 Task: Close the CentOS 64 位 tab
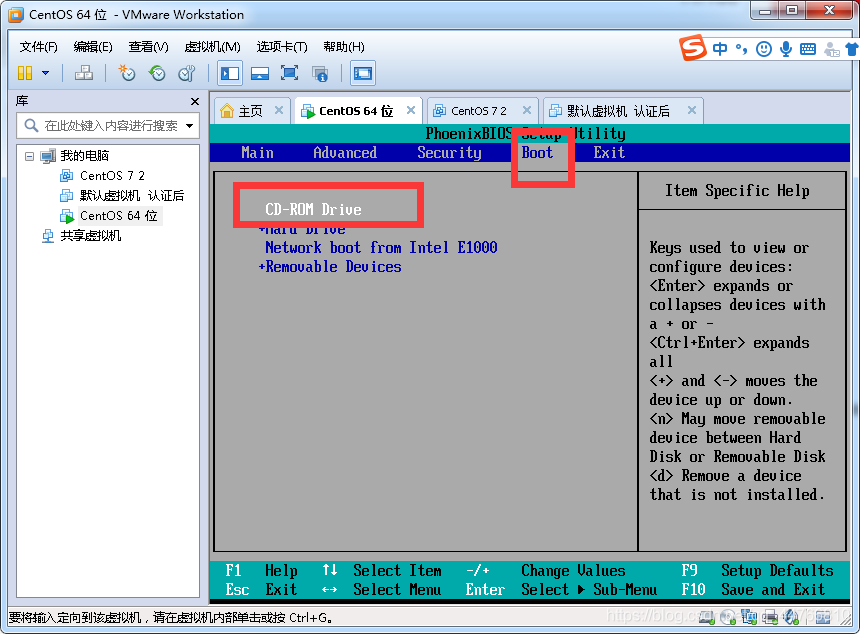point(411,110)
